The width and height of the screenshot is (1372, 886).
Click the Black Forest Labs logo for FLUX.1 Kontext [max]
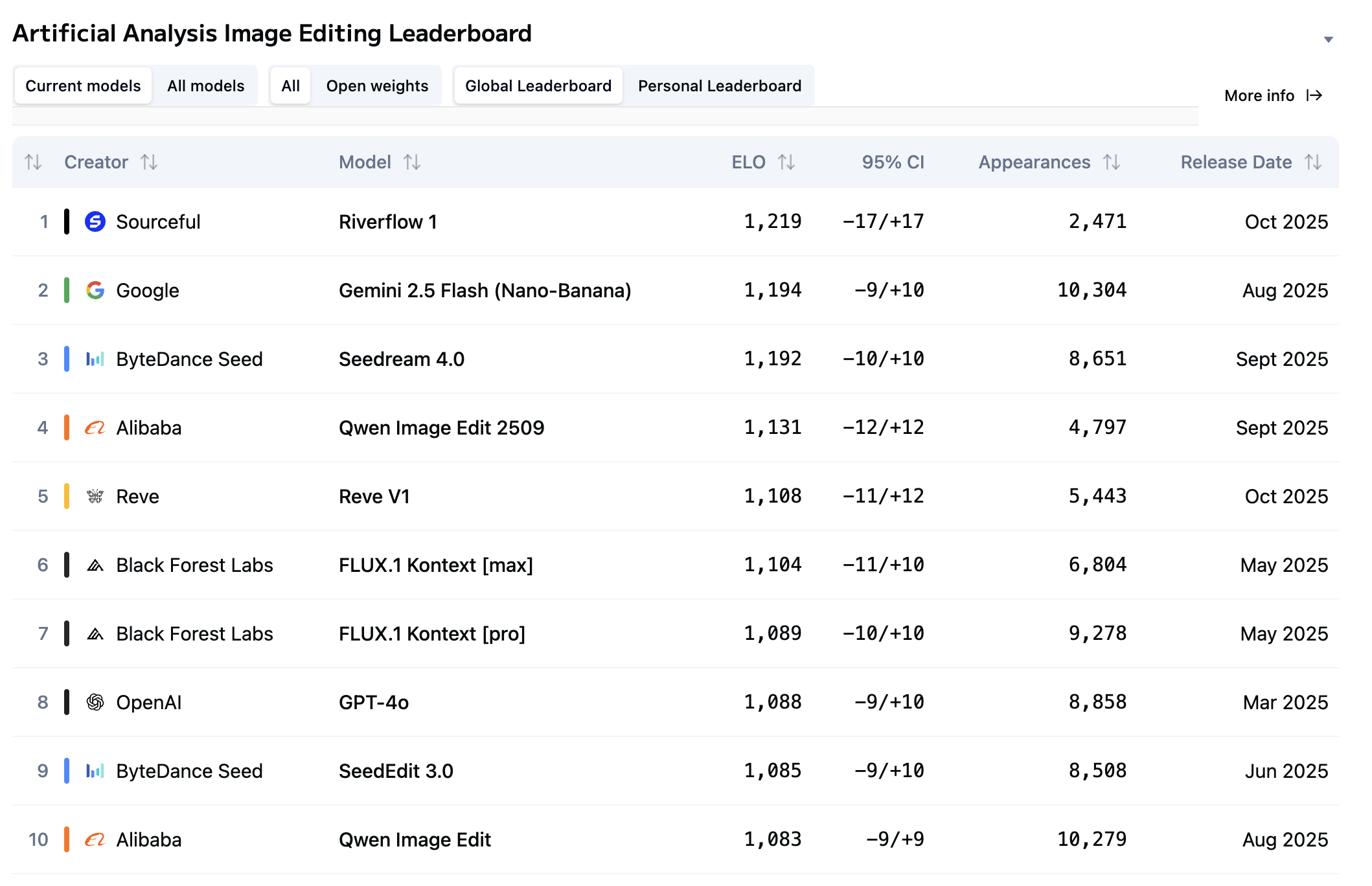(95, 565)
